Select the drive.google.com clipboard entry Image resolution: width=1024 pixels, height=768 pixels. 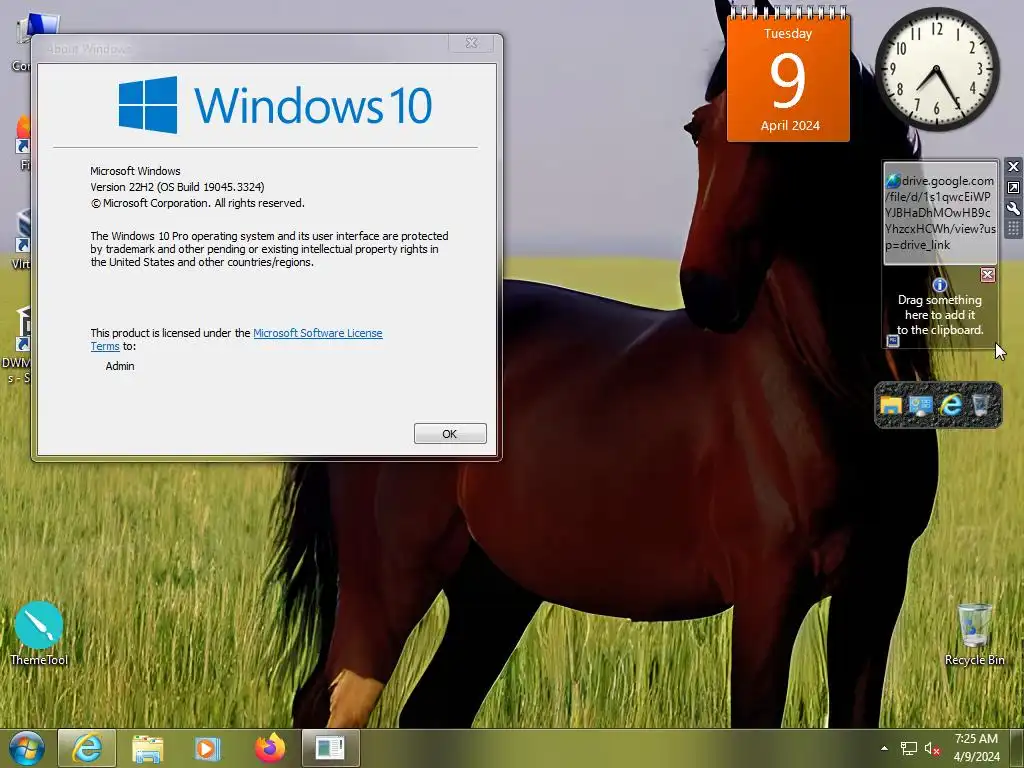940,213
